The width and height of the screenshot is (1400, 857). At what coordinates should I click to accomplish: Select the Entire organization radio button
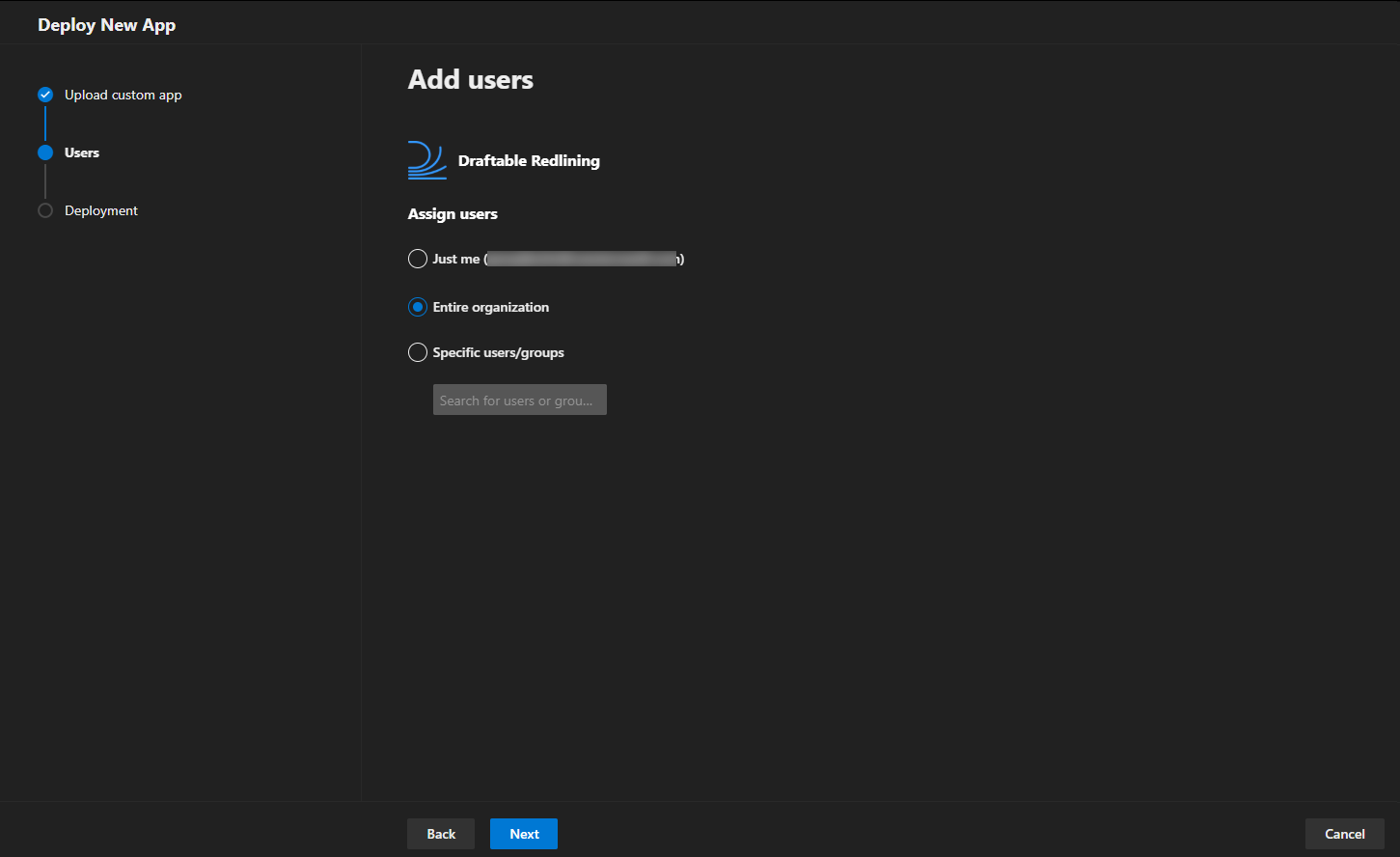point(418,307)
